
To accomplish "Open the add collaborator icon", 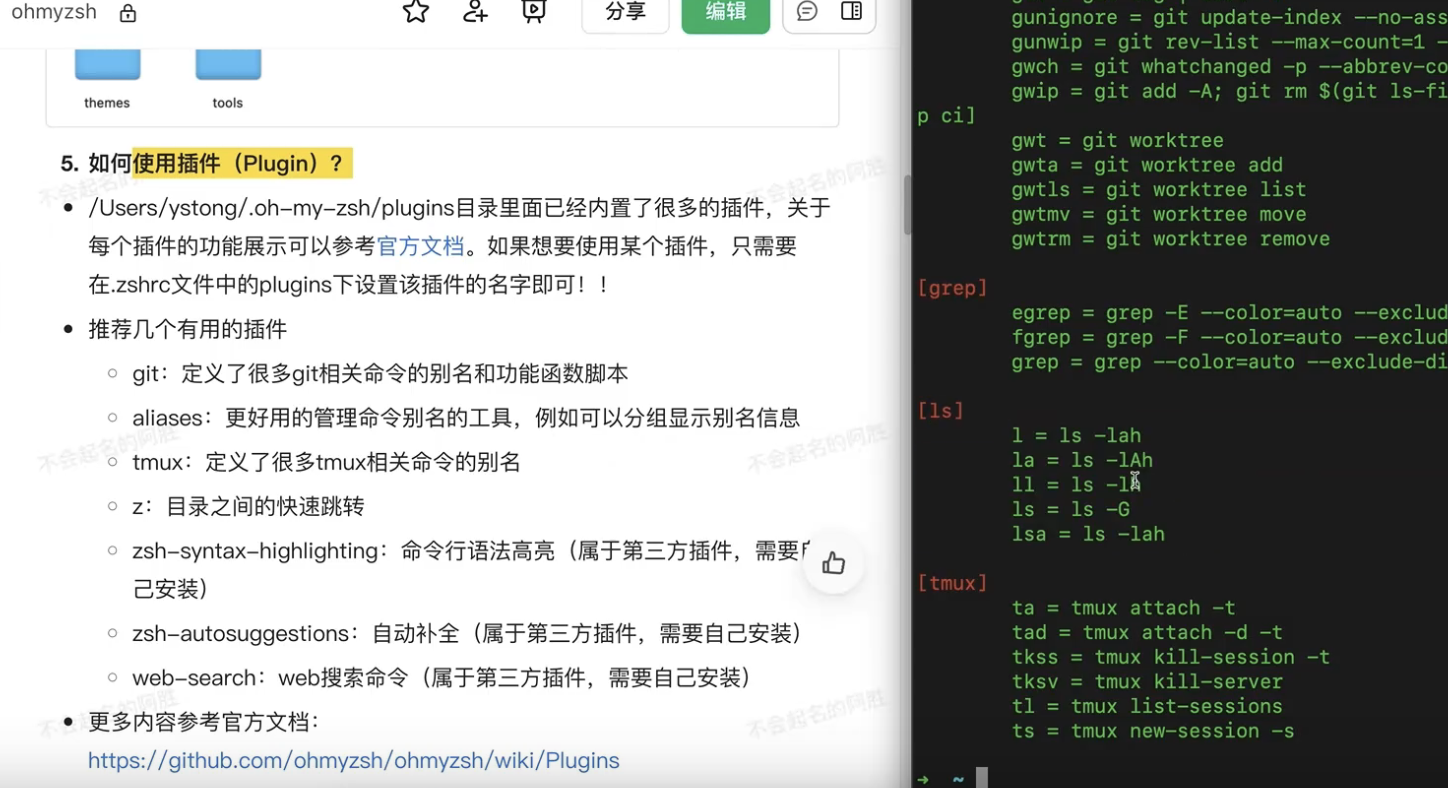I will (x=475, y=11).
